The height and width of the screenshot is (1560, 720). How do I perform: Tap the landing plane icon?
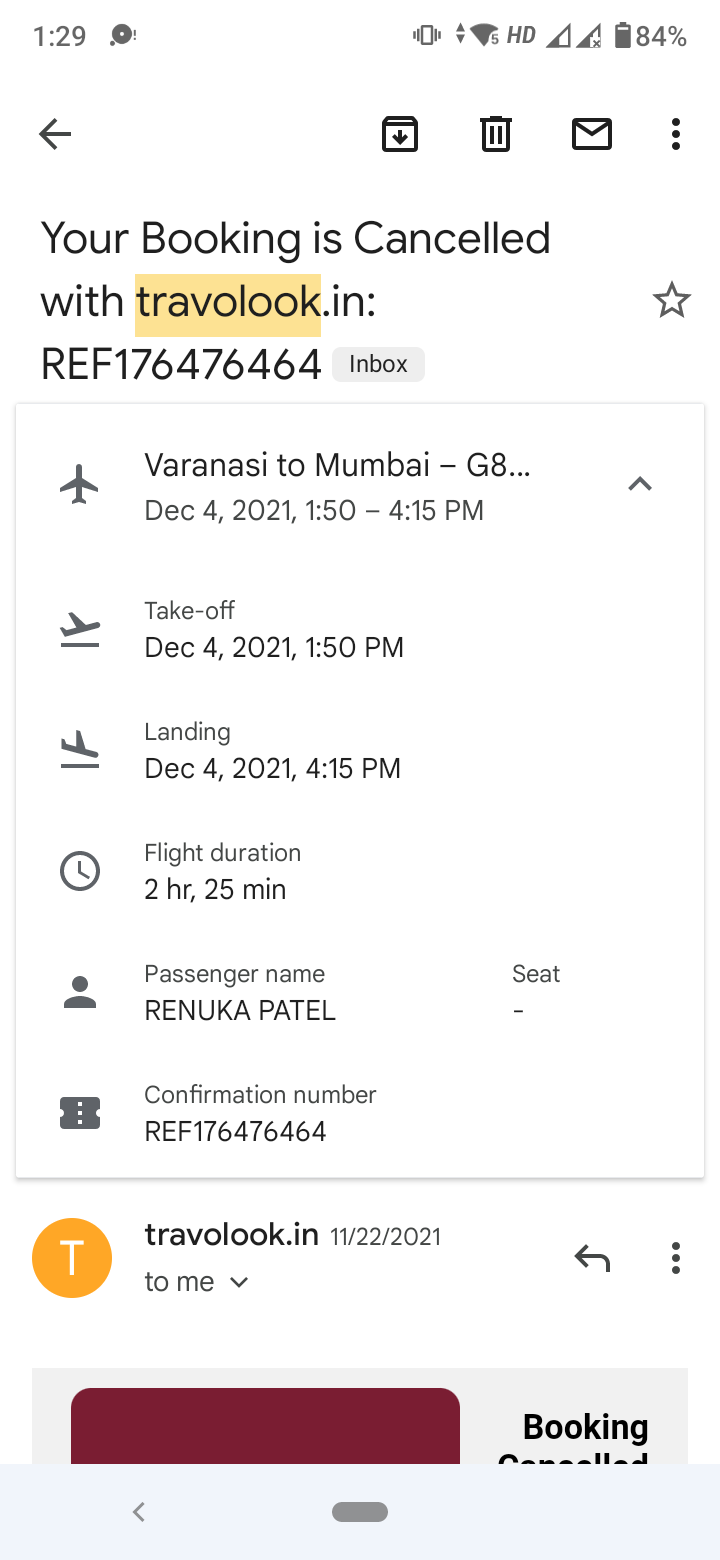80,750
